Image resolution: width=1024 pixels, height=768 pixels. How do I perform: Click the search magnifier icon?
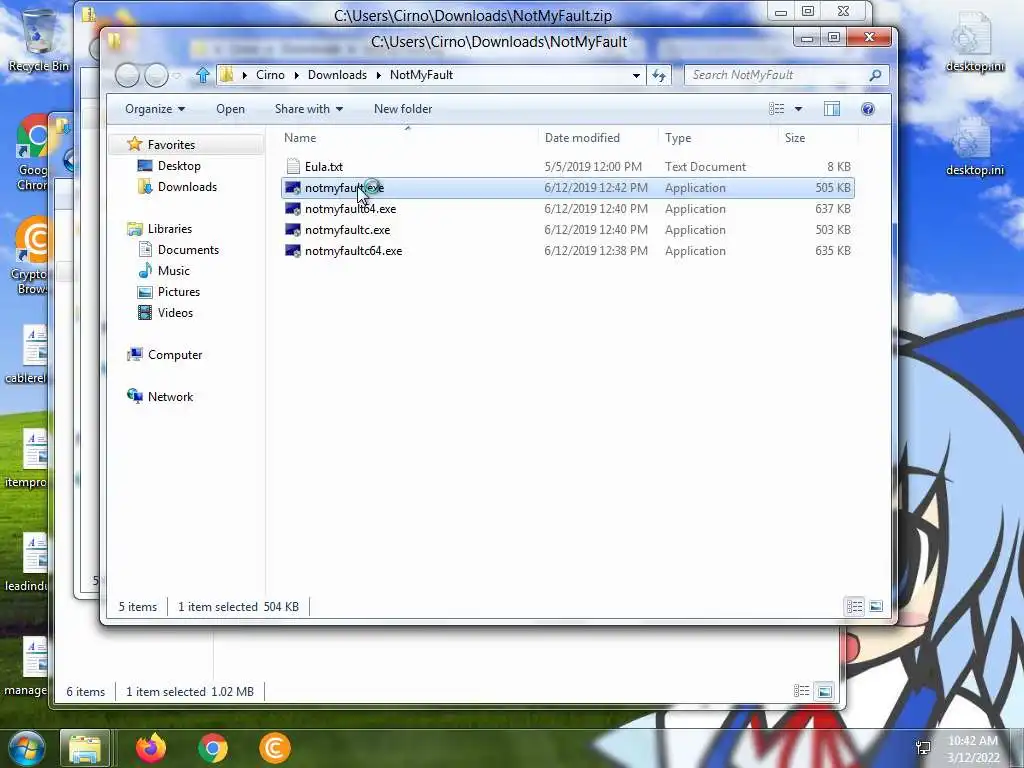[x=875, y=75]
